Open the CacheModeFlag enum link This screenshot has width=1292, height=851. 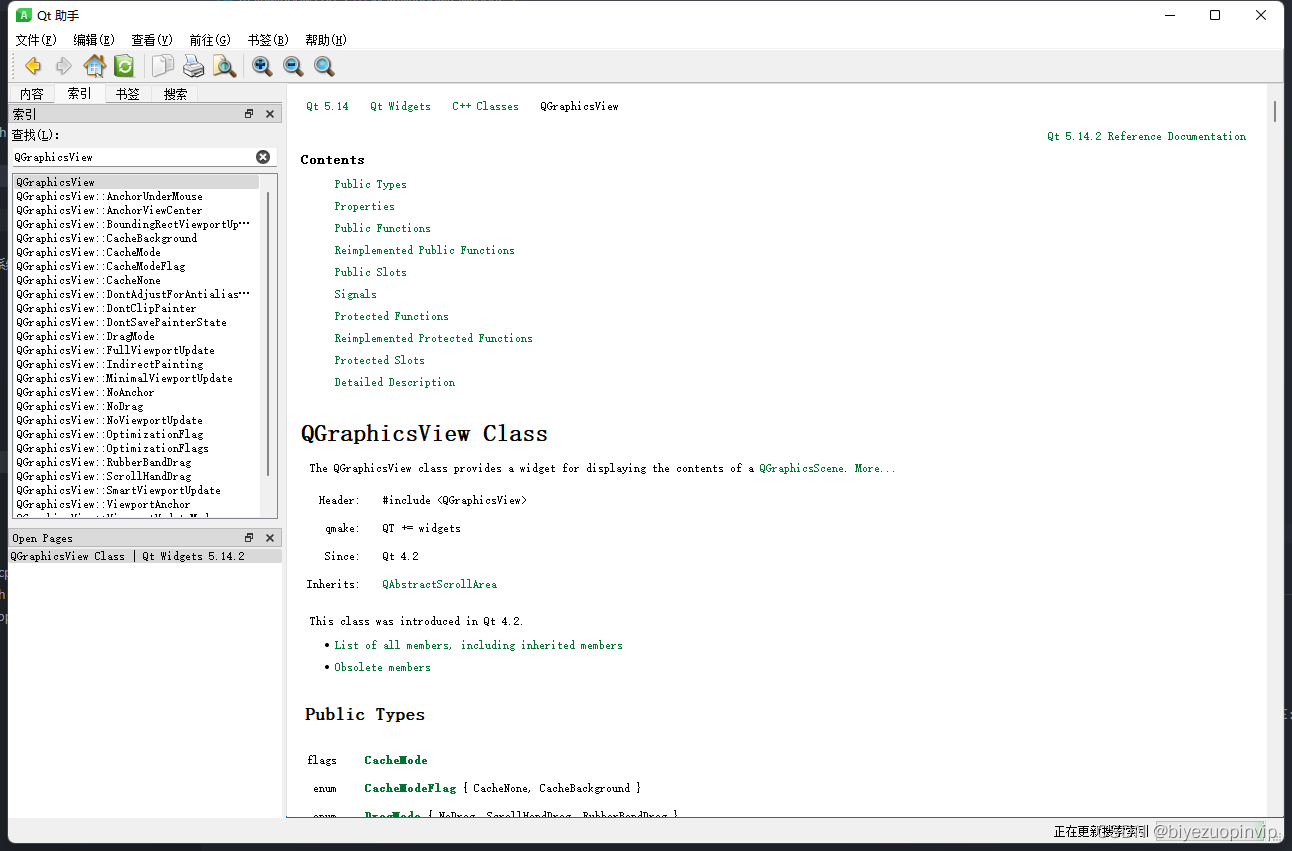(410, 788)
